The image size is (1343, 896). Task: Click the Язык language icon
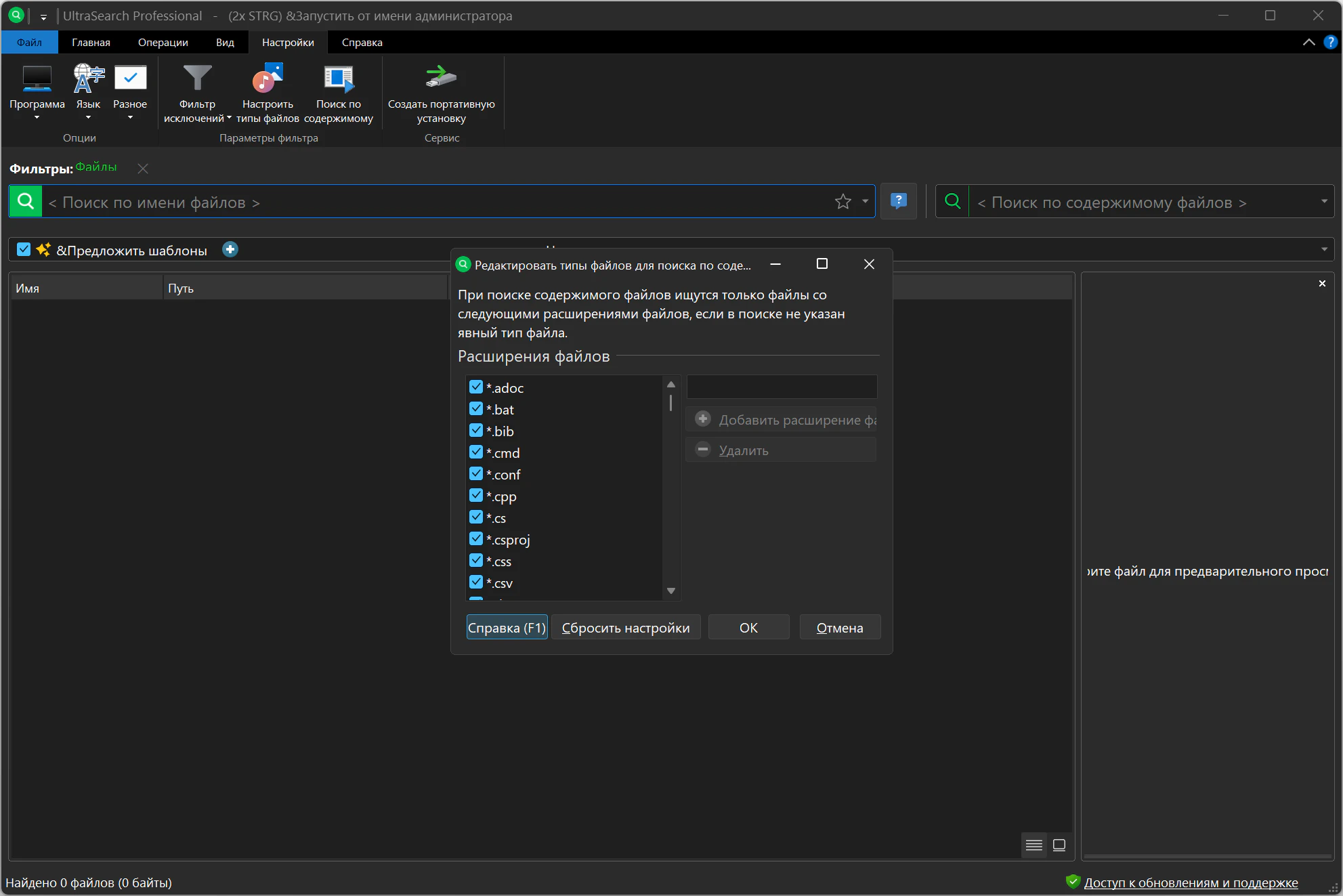point(88,80)
